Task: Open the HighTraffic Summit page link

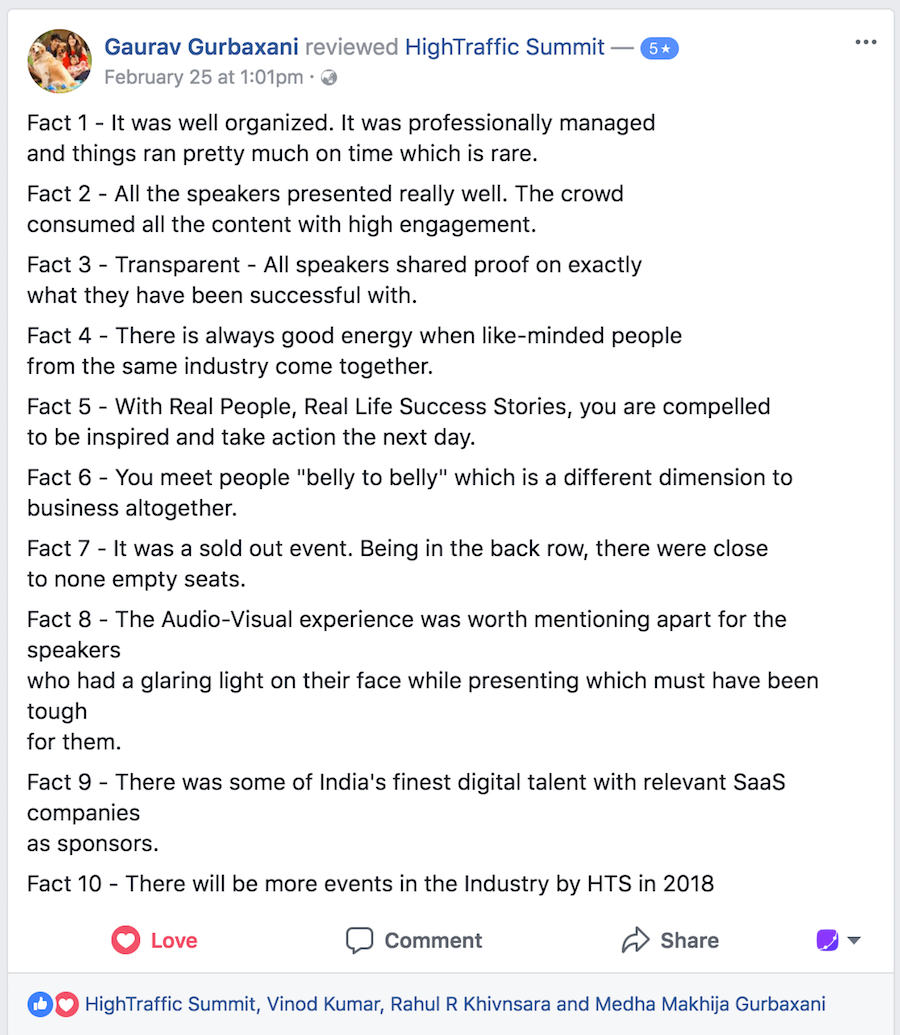Action: 504,47
